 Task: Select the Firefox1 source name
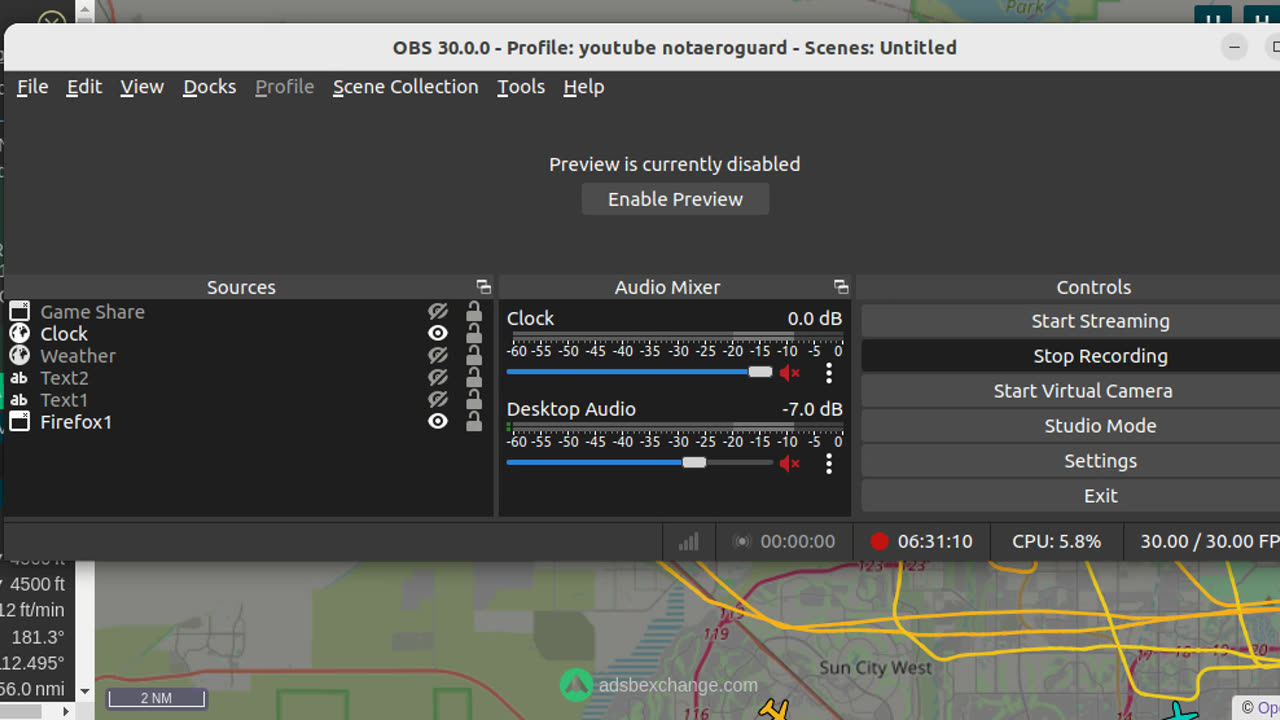click(76, 422)
